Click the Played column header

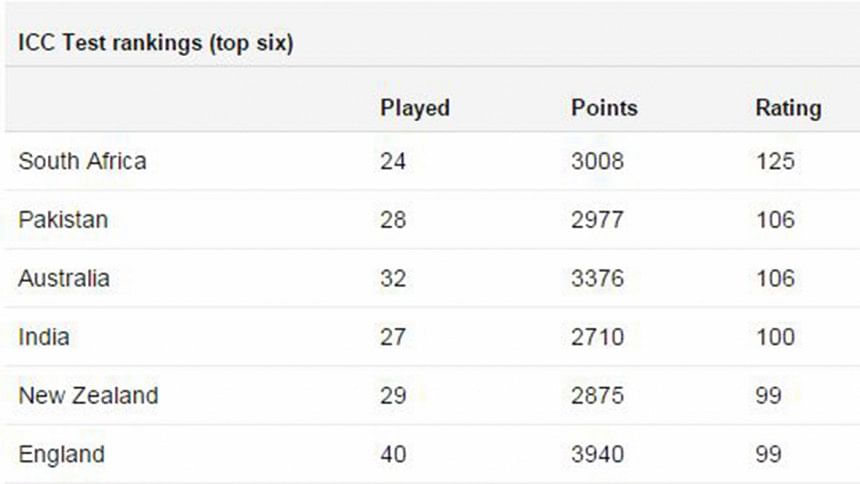tap(415, 108)
